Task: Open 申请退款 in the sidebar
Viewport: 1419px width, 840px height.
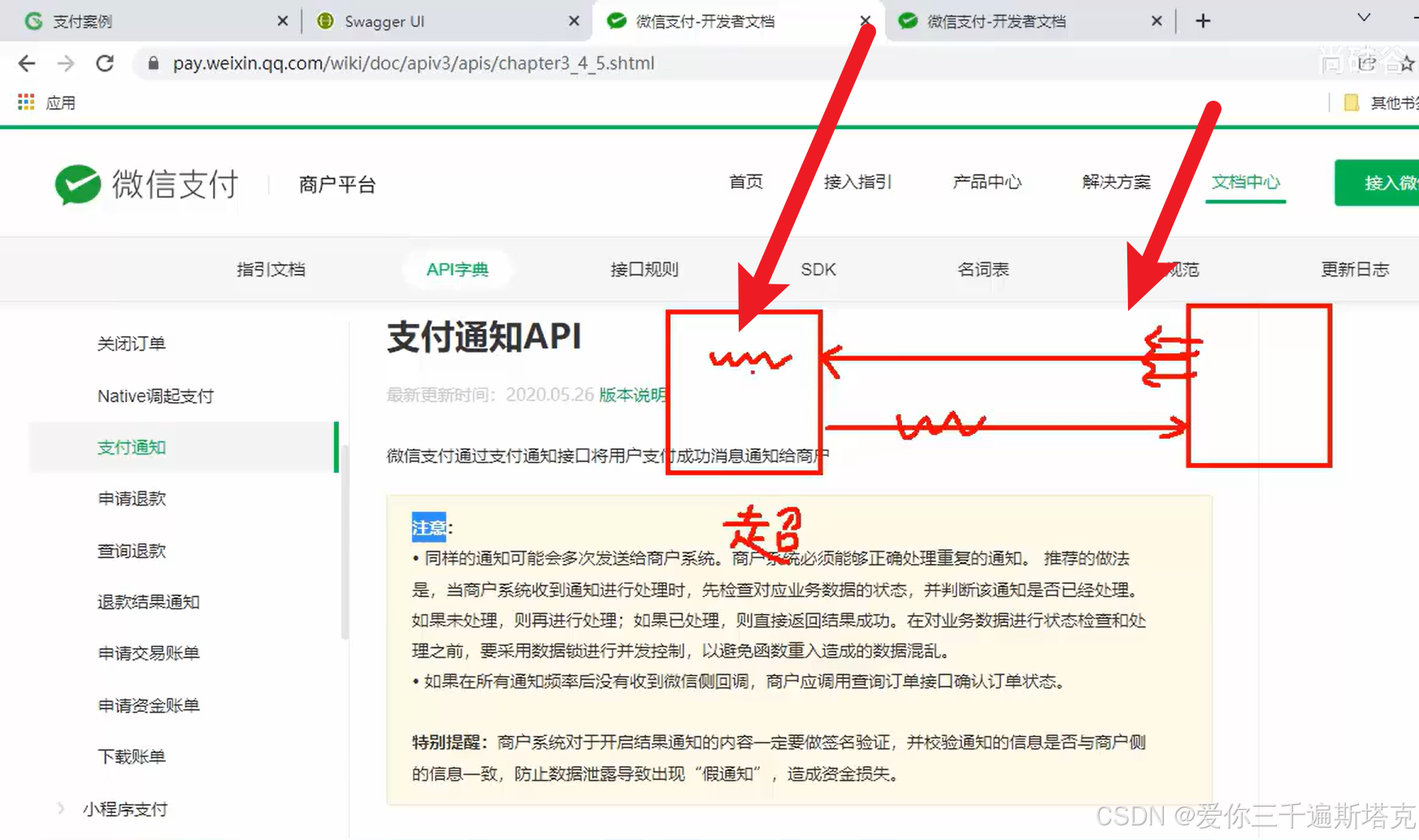Action: [x=132, y=499]
